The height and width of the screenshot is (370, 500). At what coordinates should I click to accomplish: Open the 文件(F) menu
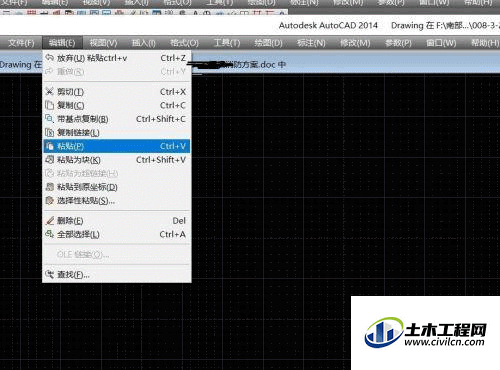21,43
